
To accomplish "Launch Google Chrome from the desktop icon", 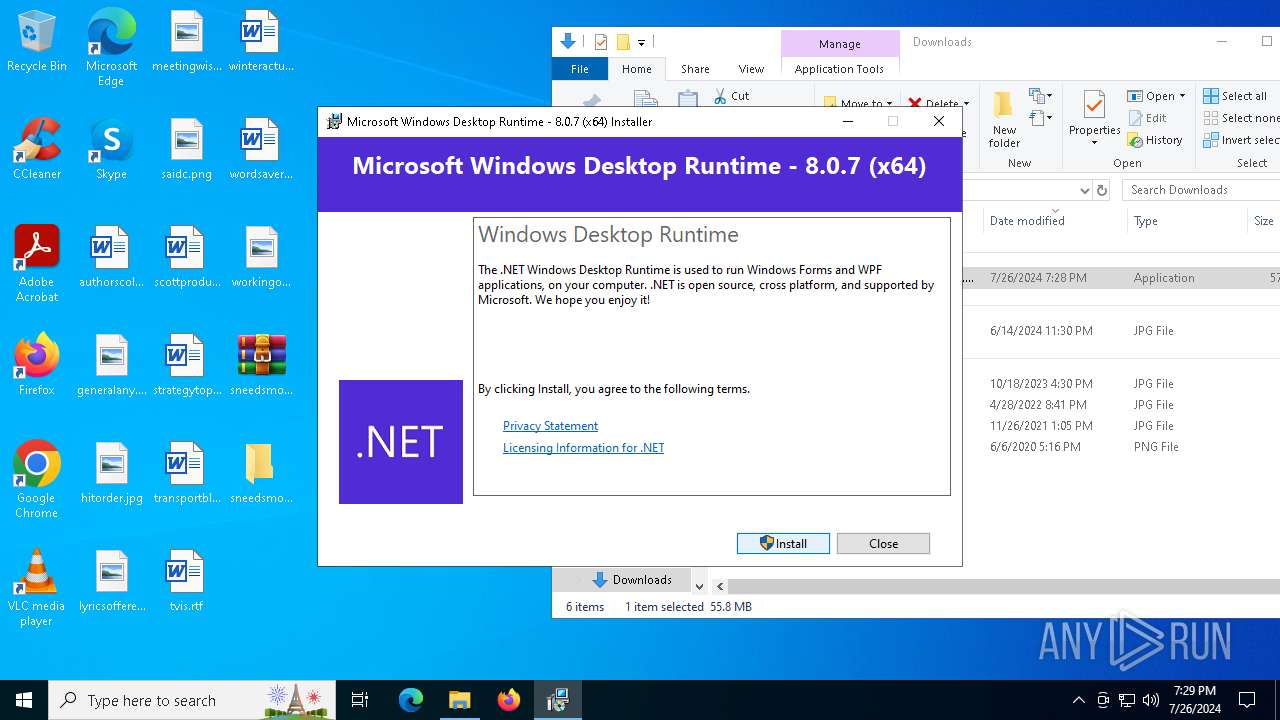I will [36, 479].
